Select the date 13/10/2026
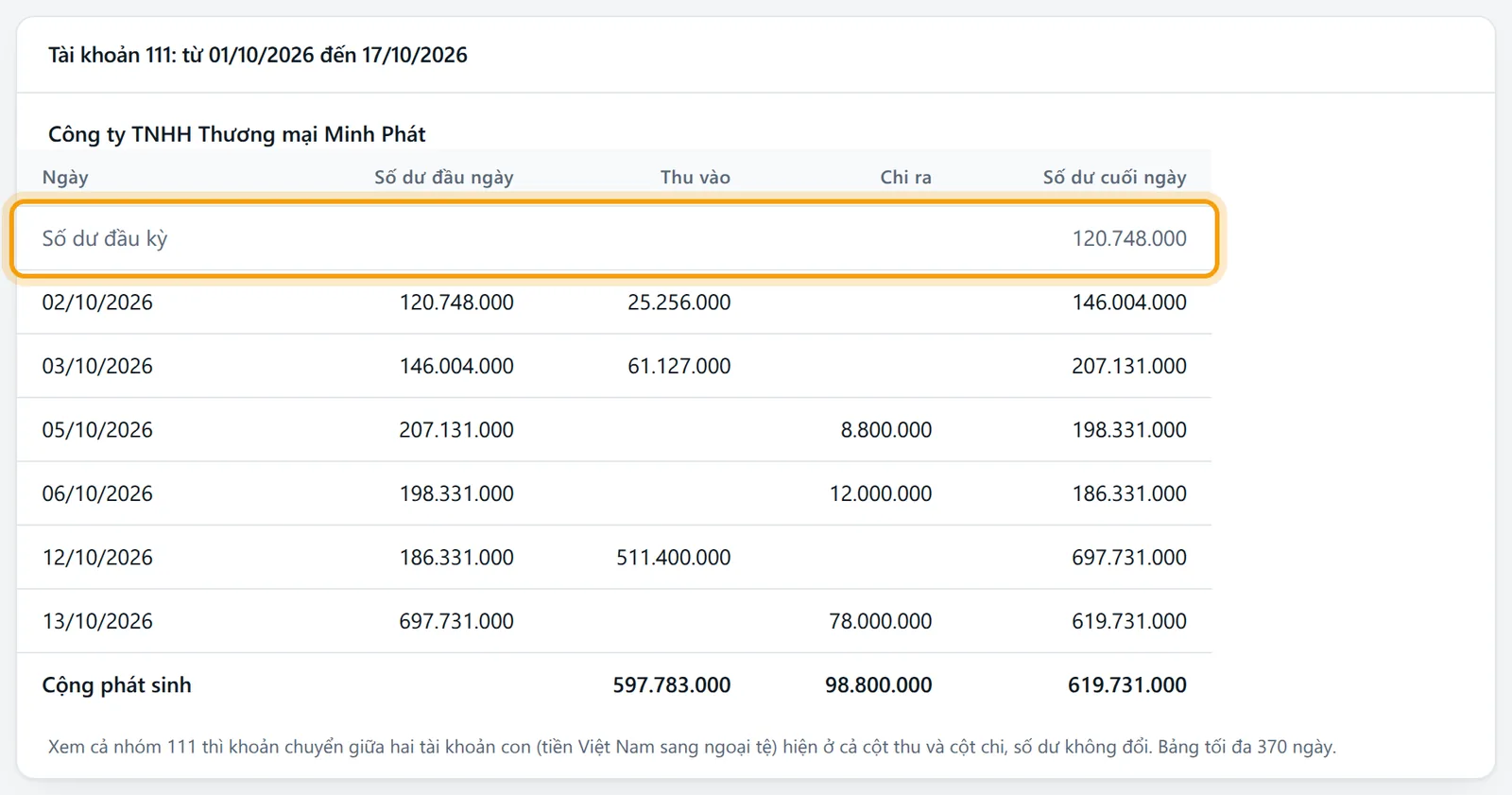The height and width of the screenshot is (795, 1512). (x=97, y=621)
